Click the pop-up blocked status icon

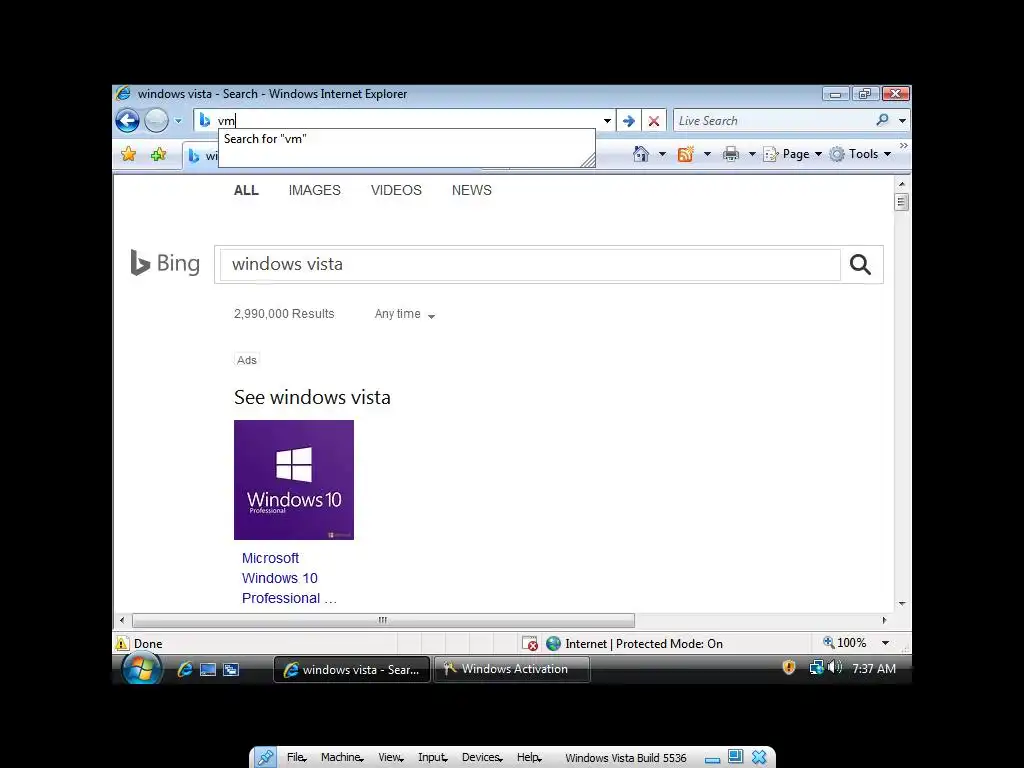(x=530, y=643)
